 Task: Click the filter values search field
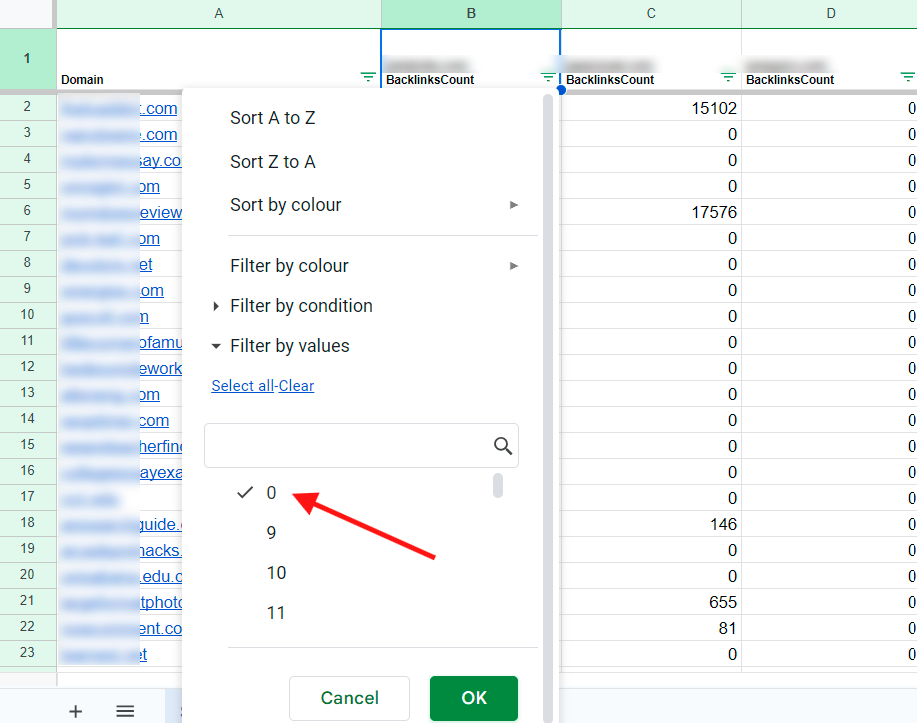click(x=345, y=446)
